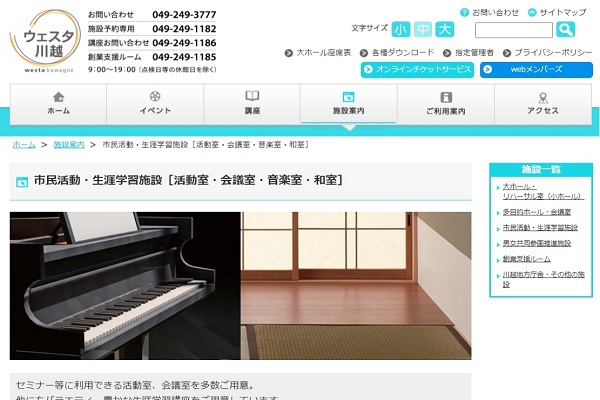Open the オンラインチケットサービス button
600x400 pixels.
[x=417, y=70]
